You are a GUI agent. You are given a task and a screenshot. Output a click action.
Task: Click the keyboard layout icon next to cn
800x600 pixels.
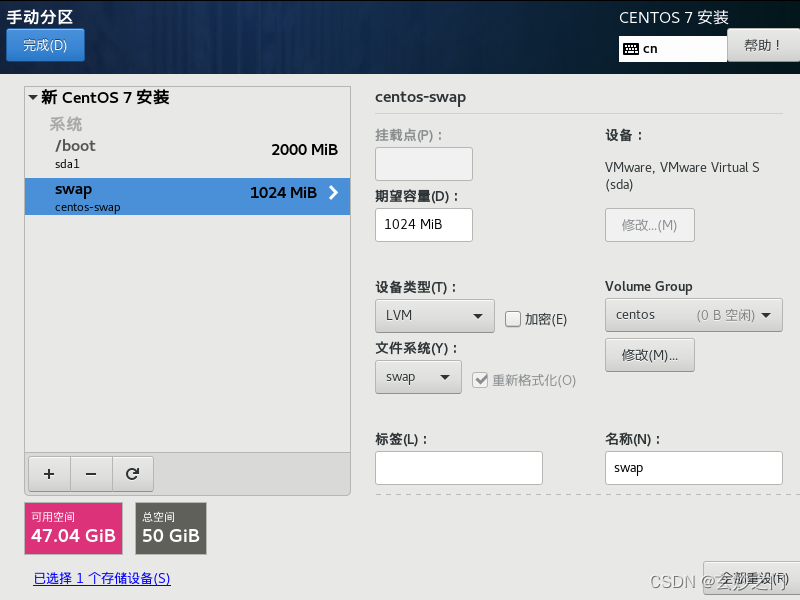click(x=631, y=49)
